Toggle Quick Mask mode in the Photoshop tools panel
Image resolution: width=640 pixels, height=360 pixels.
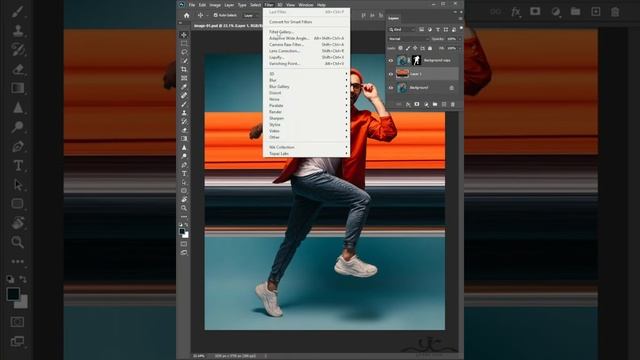point(184,244)
